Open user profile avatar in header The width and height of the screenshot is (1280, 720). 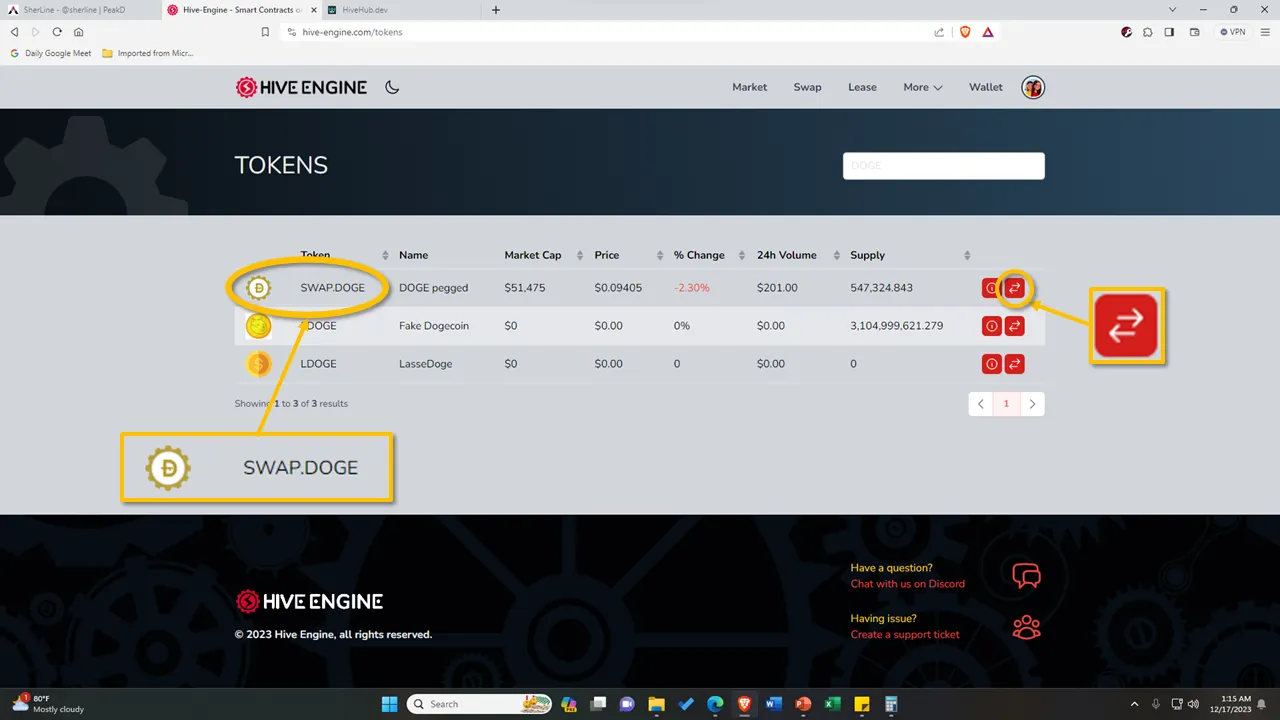1033,87
